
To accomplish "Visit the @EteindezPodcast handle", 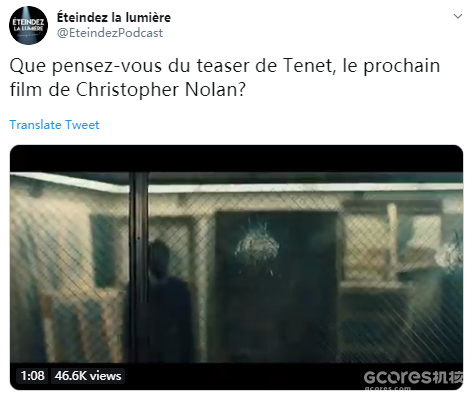I will click(110, 33).
